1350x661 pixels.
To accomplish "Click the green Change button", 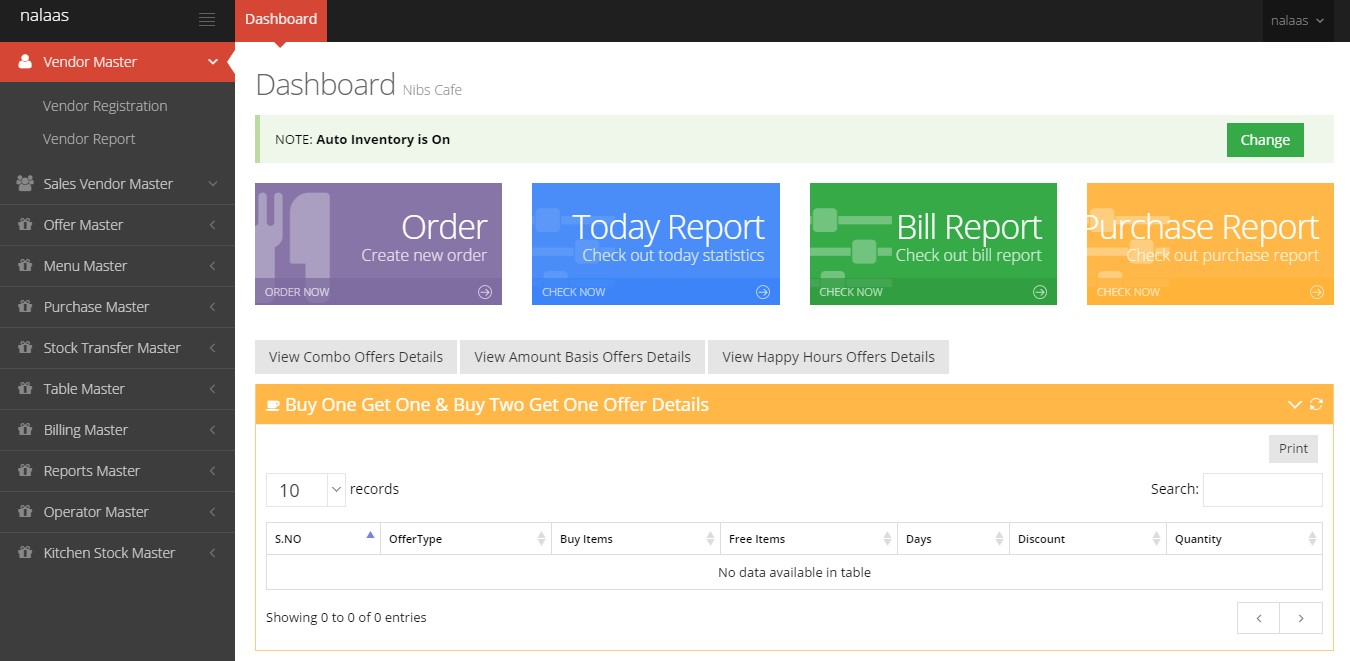I will point(1264,140).
